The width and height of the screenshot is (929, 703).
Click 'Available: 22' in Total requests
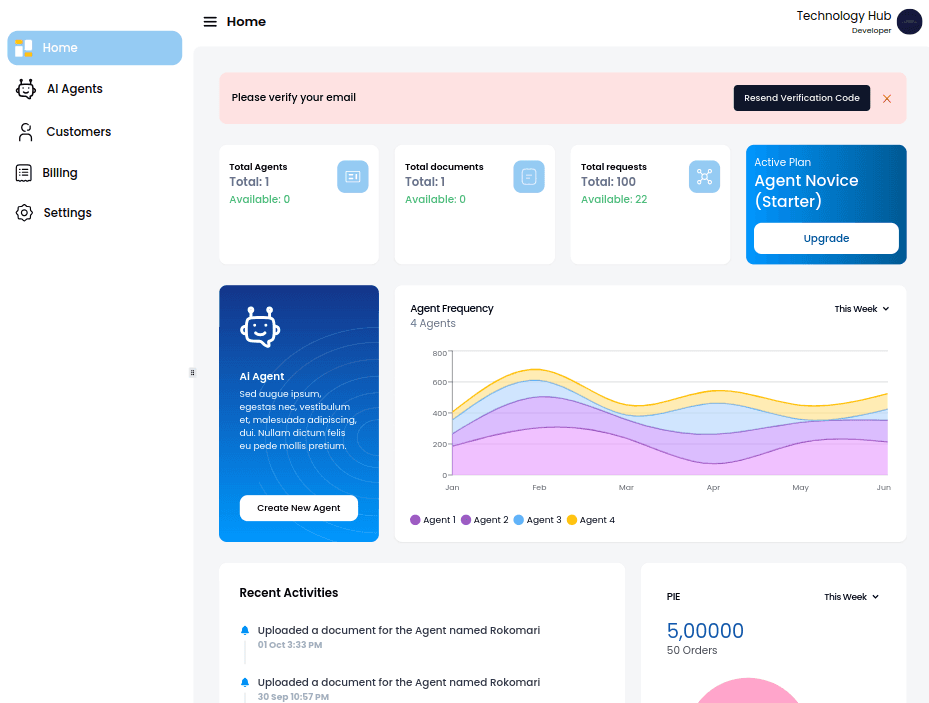coord(614,200)
